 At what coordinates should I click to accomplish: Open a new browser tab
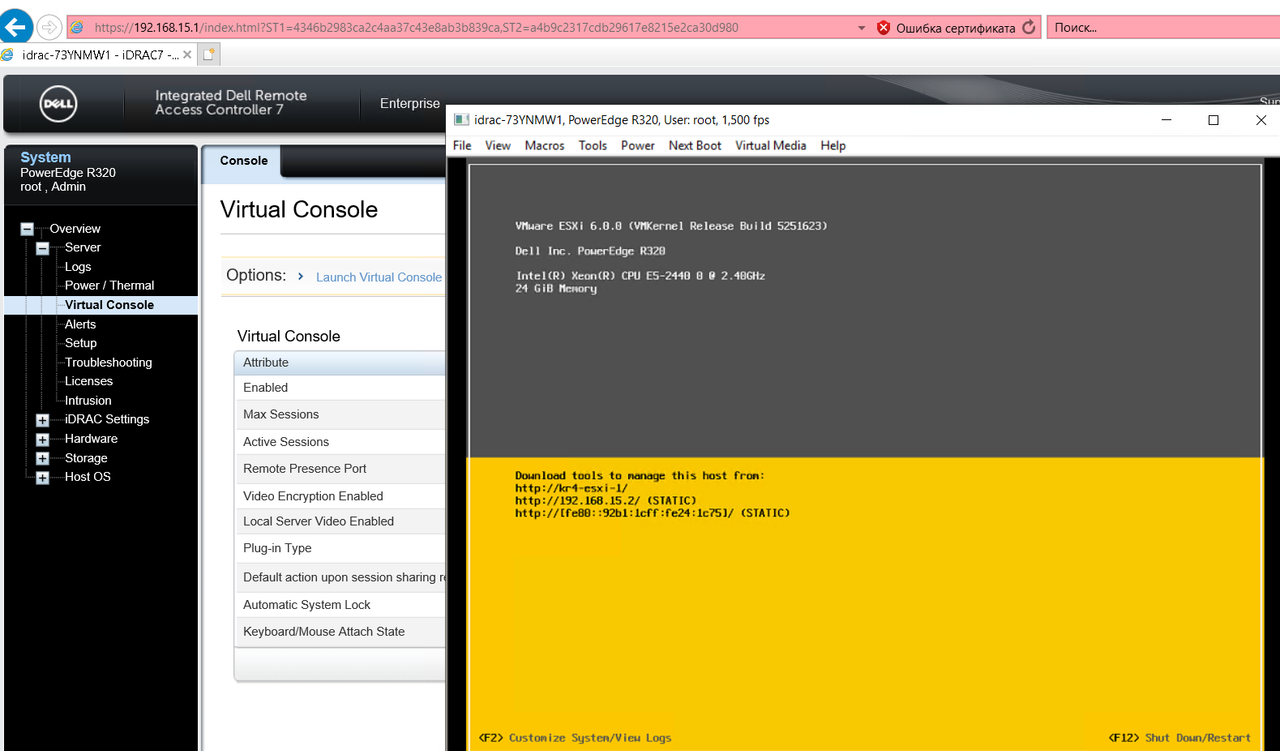coord(209,55)
